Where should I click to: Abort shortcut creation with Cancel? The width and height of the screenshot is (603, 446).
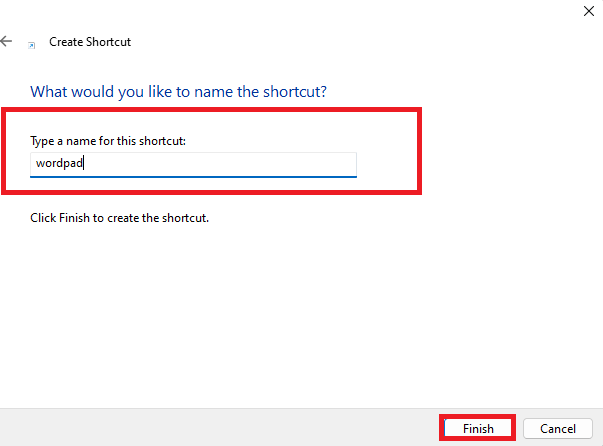coord(558,428)
